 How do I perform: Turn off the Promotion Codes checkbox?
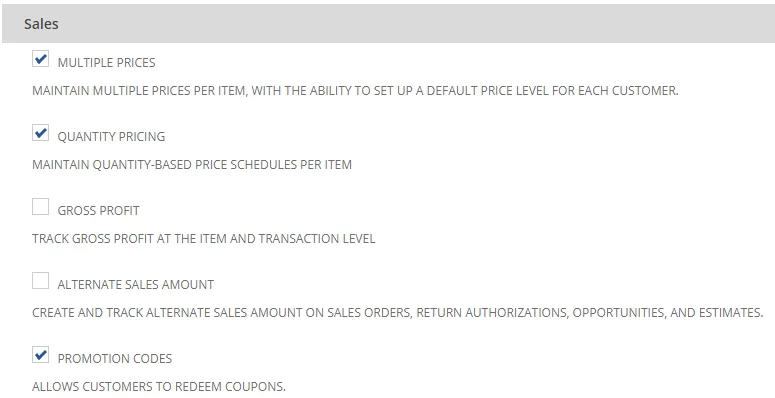pos(41,354)
